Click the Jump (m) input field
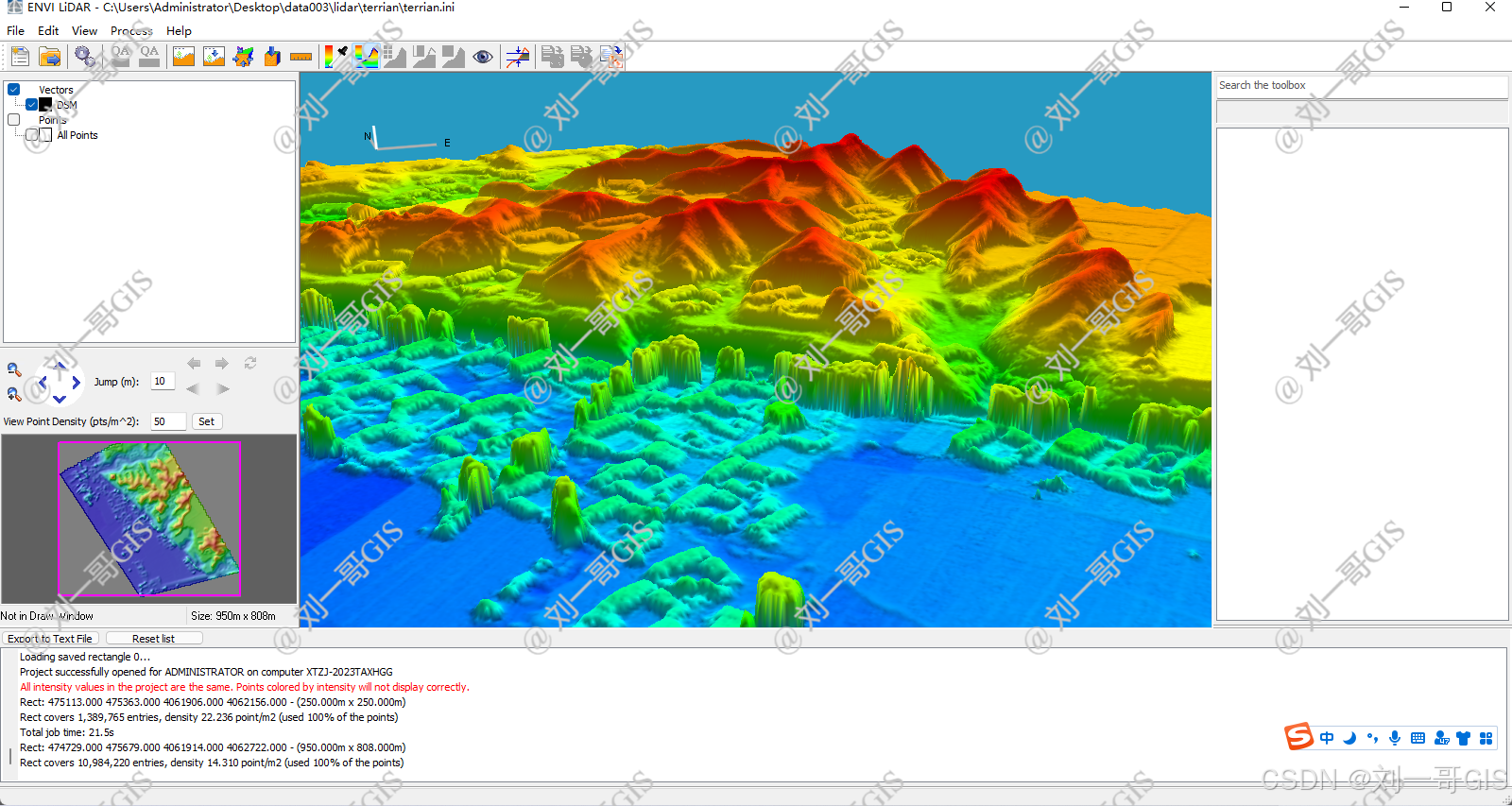The image size is (1512, 806). pyautogui.click(x=163, y=382)
